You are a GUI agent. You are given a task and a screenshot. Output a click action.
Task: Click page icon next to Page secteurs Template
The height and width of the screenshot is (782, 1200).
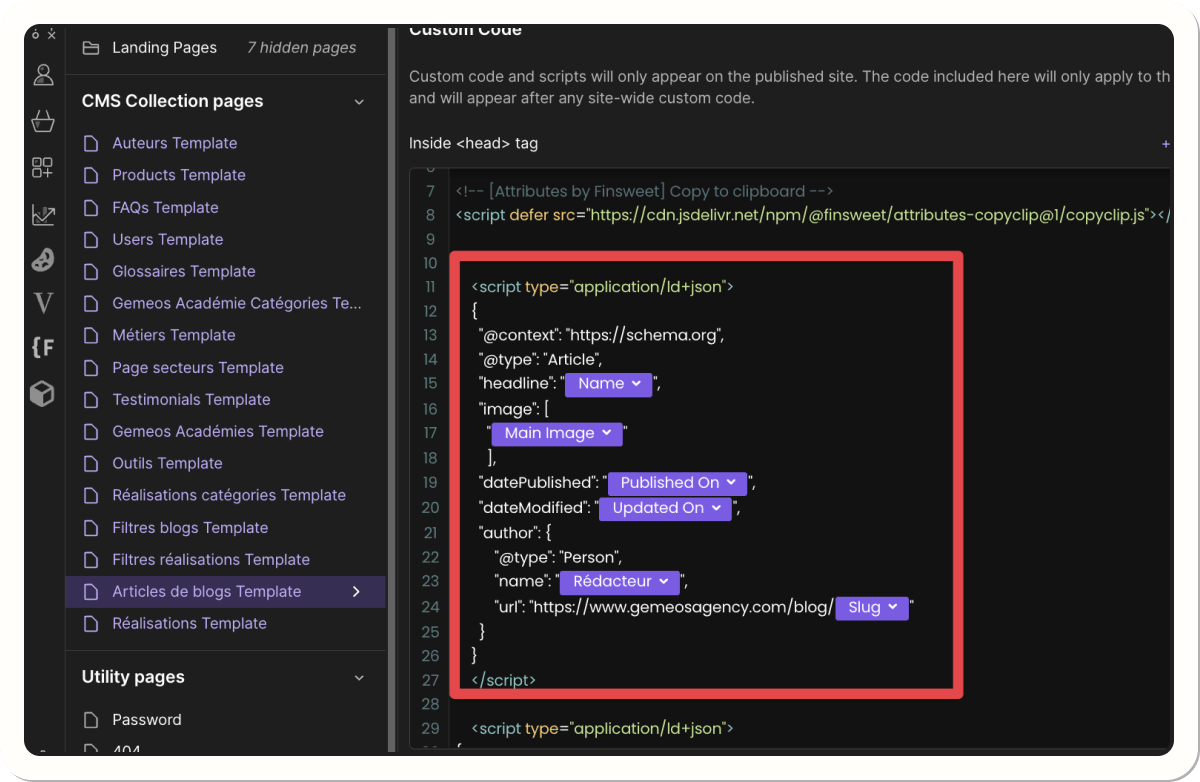tap(91, 367)
